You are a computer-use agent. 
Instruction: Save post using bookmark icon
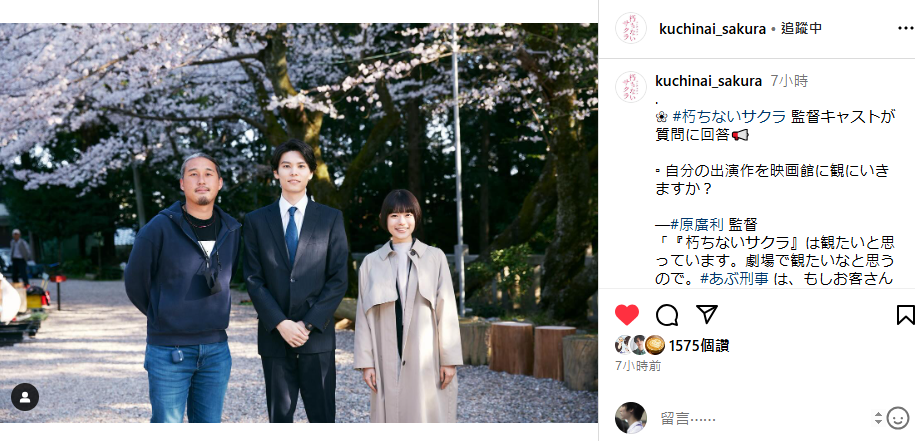[906, 315]
